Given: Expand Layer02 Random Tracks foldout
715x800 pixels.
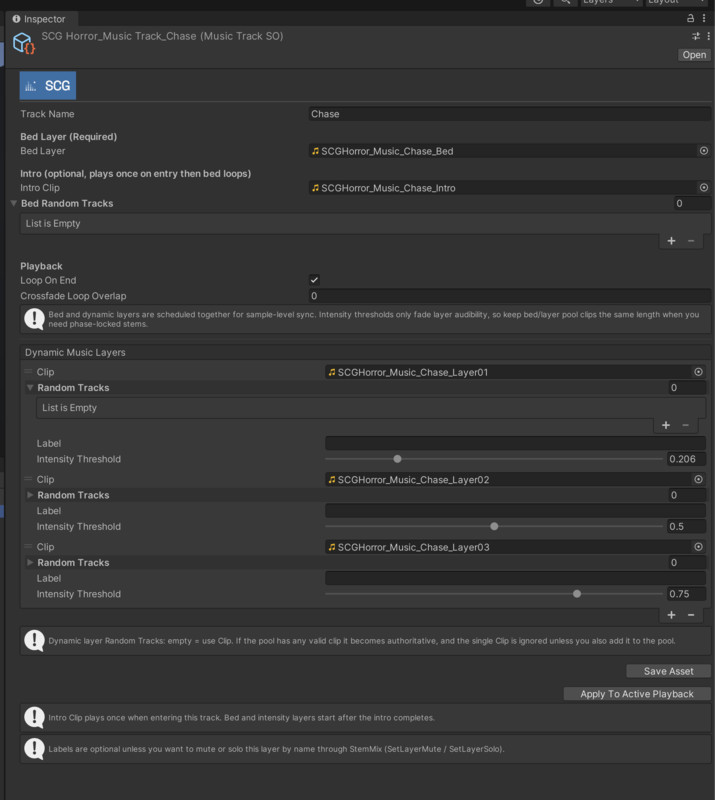Looking at the screenshot, I should tap(30, 495).
